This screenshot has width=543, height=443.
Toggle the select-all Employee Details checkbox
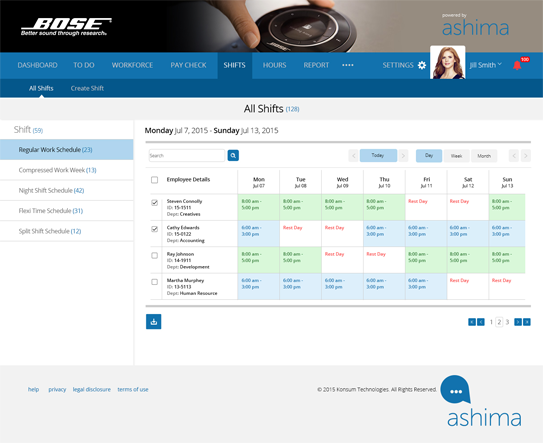click(154, 180)
